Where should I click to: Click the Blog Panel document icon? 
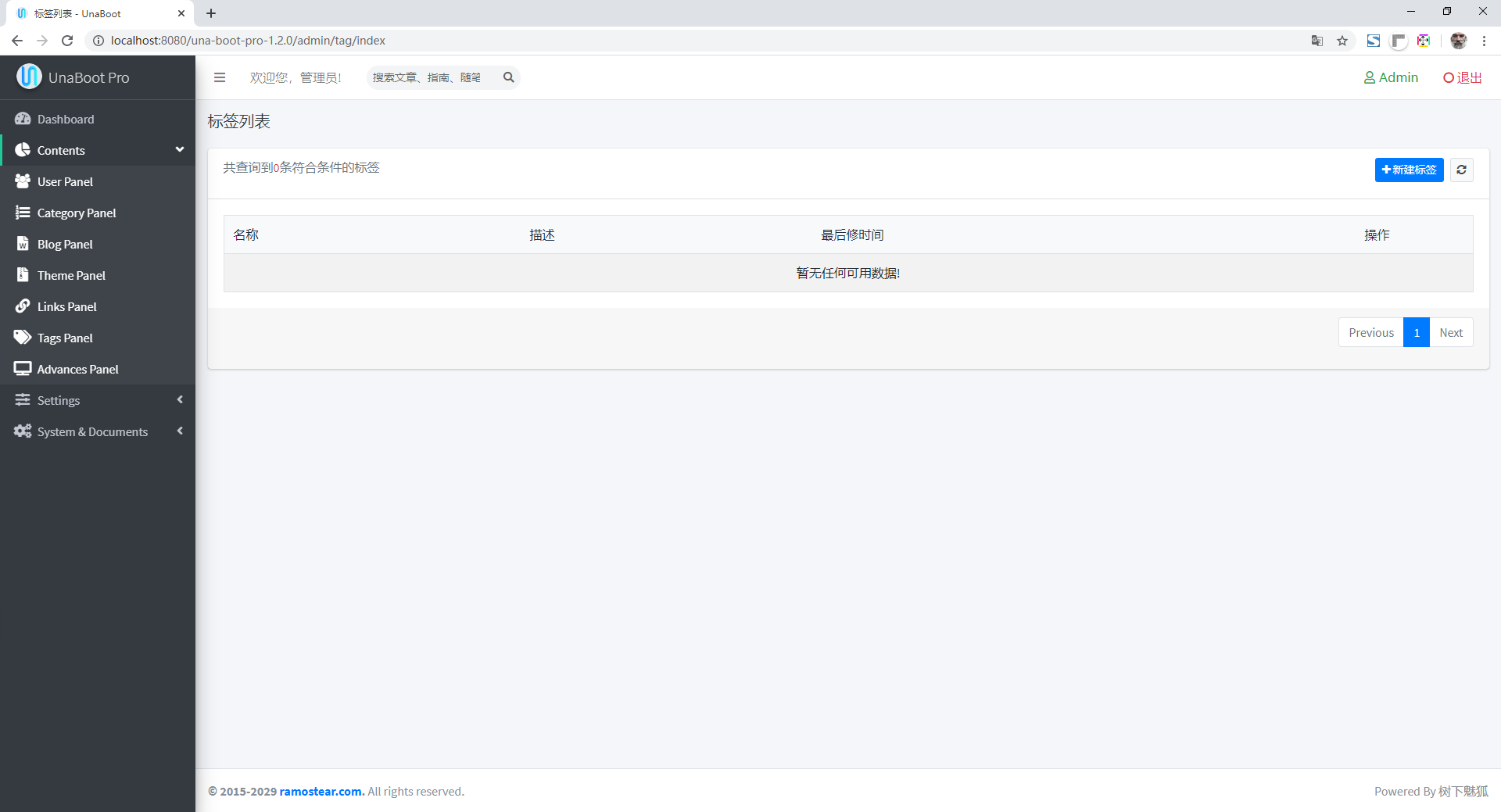pos(23,244)
